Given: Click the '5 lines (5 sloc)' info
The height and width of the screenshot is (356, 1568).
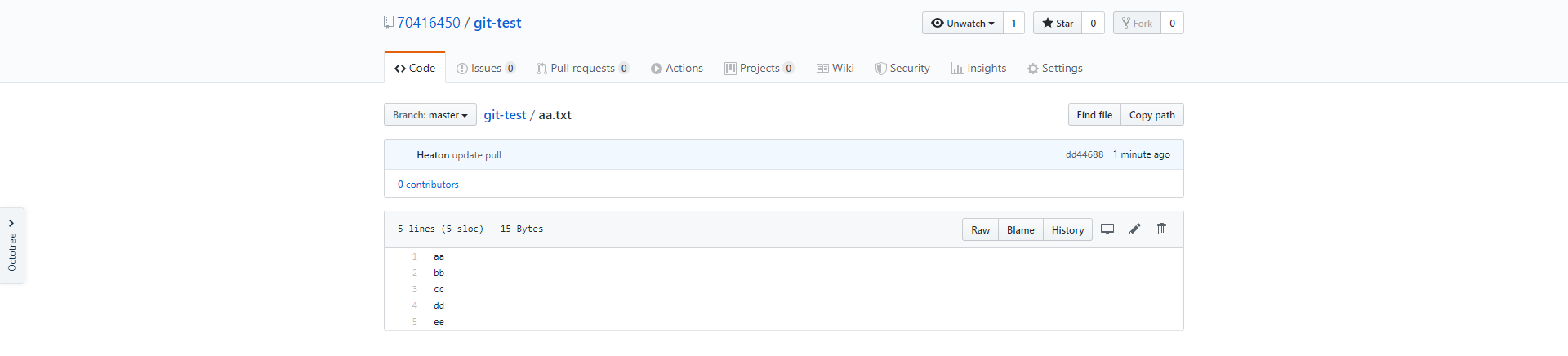Looking at the screenshot, I should click(x=440, y=229).
